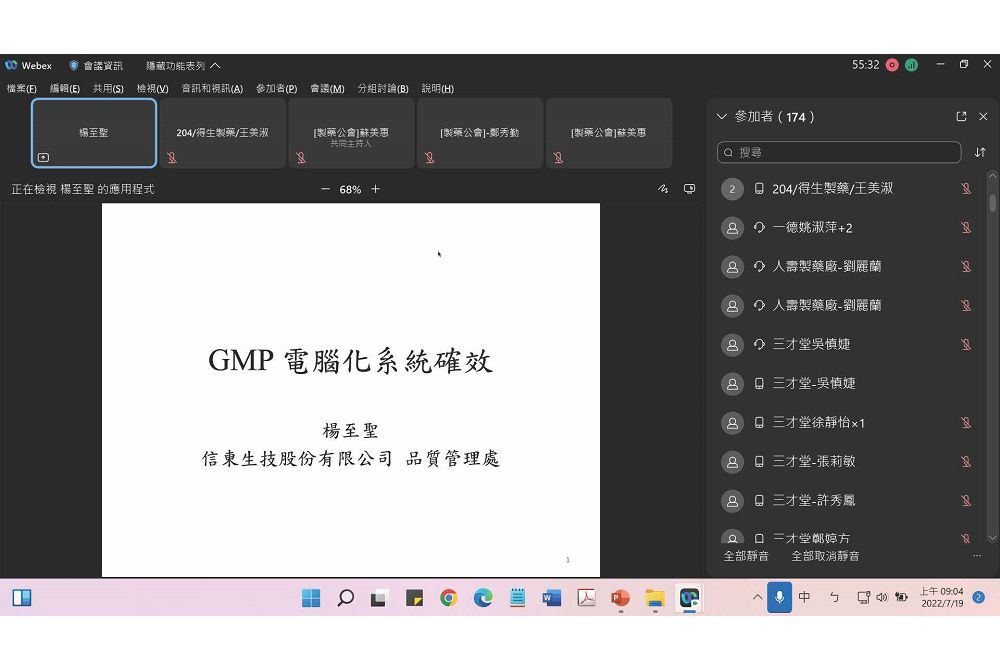Image resolution: width=1000 pixels, height=670 pixels.
Task: Open Adobe Acrobat from taskbar
Action: pyautogui.click(x=586, y=598)
